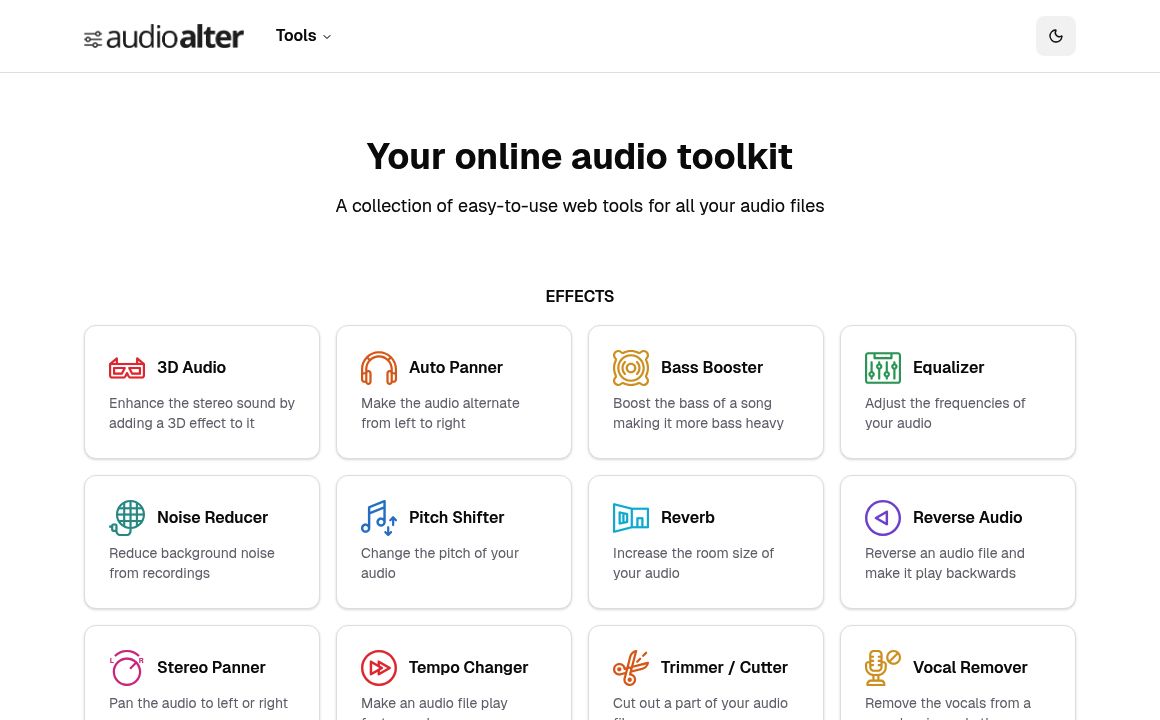The image size is (1160, 720).
Task: Select the Noise Reducer globe icon
Action: tap(127, 518)
